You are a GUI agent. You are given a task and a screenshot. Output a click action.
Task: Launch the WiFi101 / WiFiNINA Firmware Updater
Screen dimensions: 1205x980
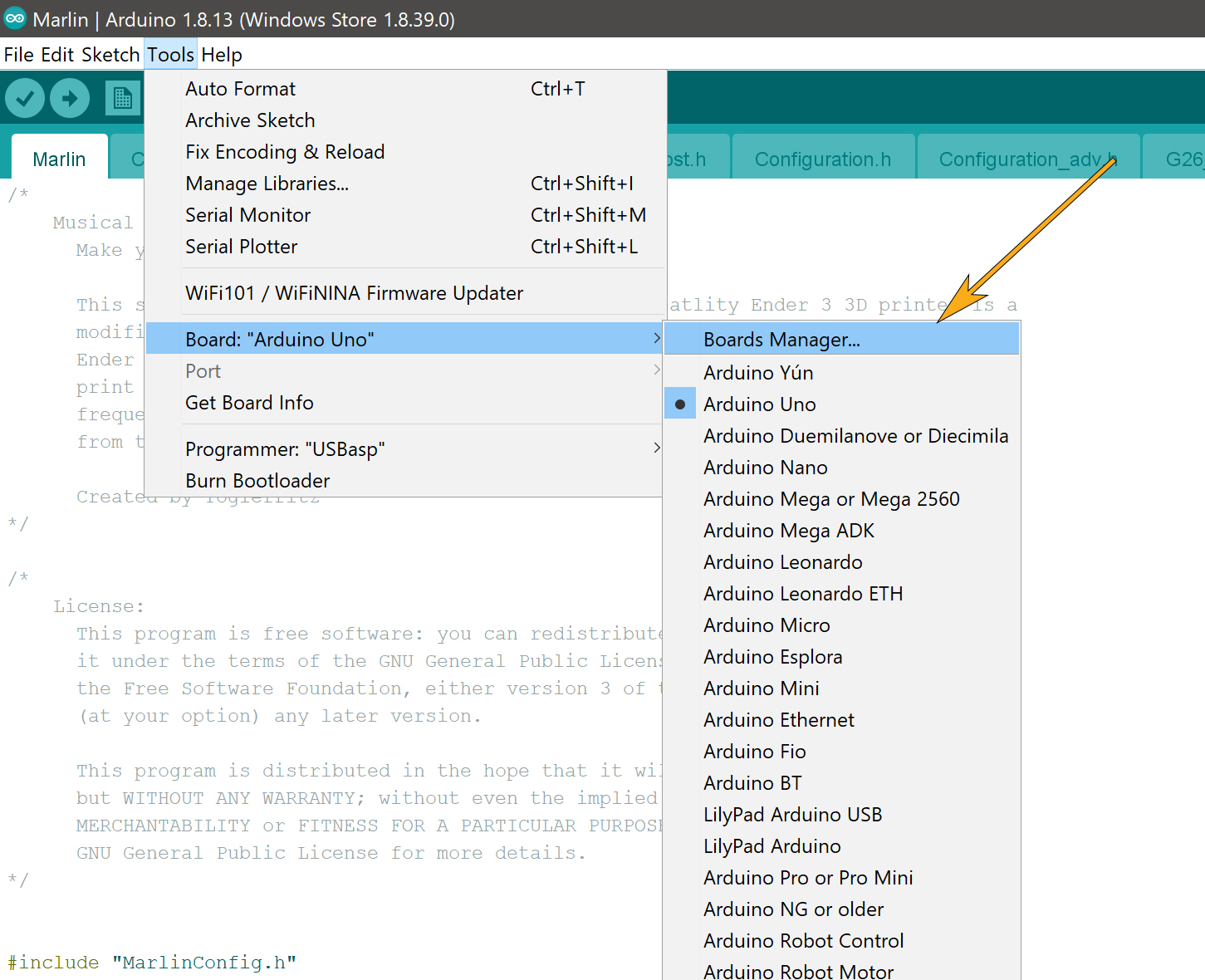coord(354,292)
